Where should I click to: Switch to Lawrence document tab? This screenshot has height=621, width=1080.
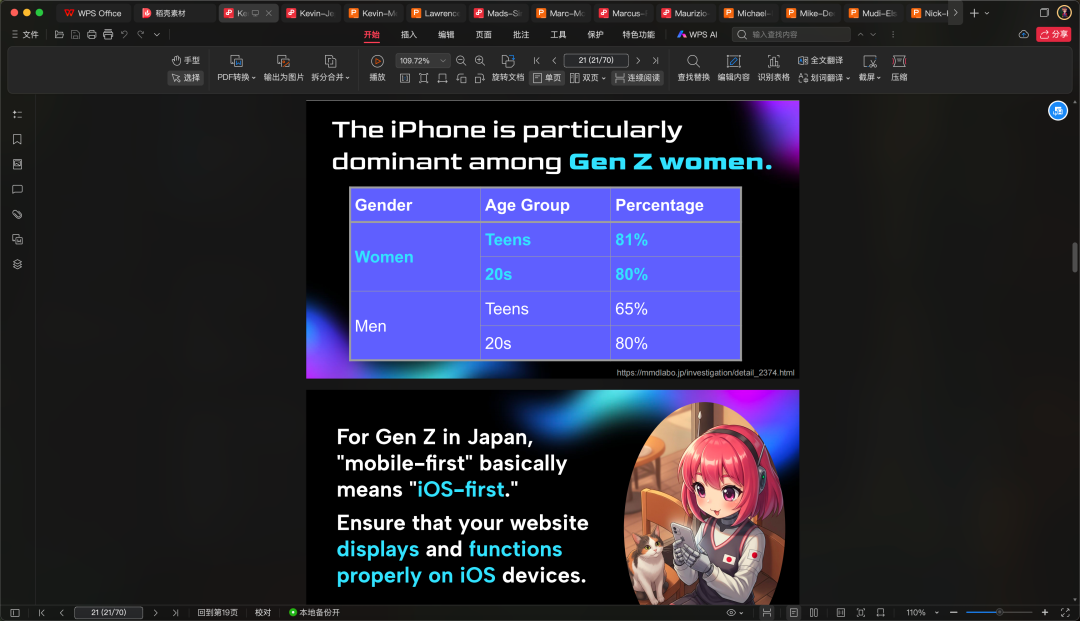pyautogui.click(x=435, y=13)
